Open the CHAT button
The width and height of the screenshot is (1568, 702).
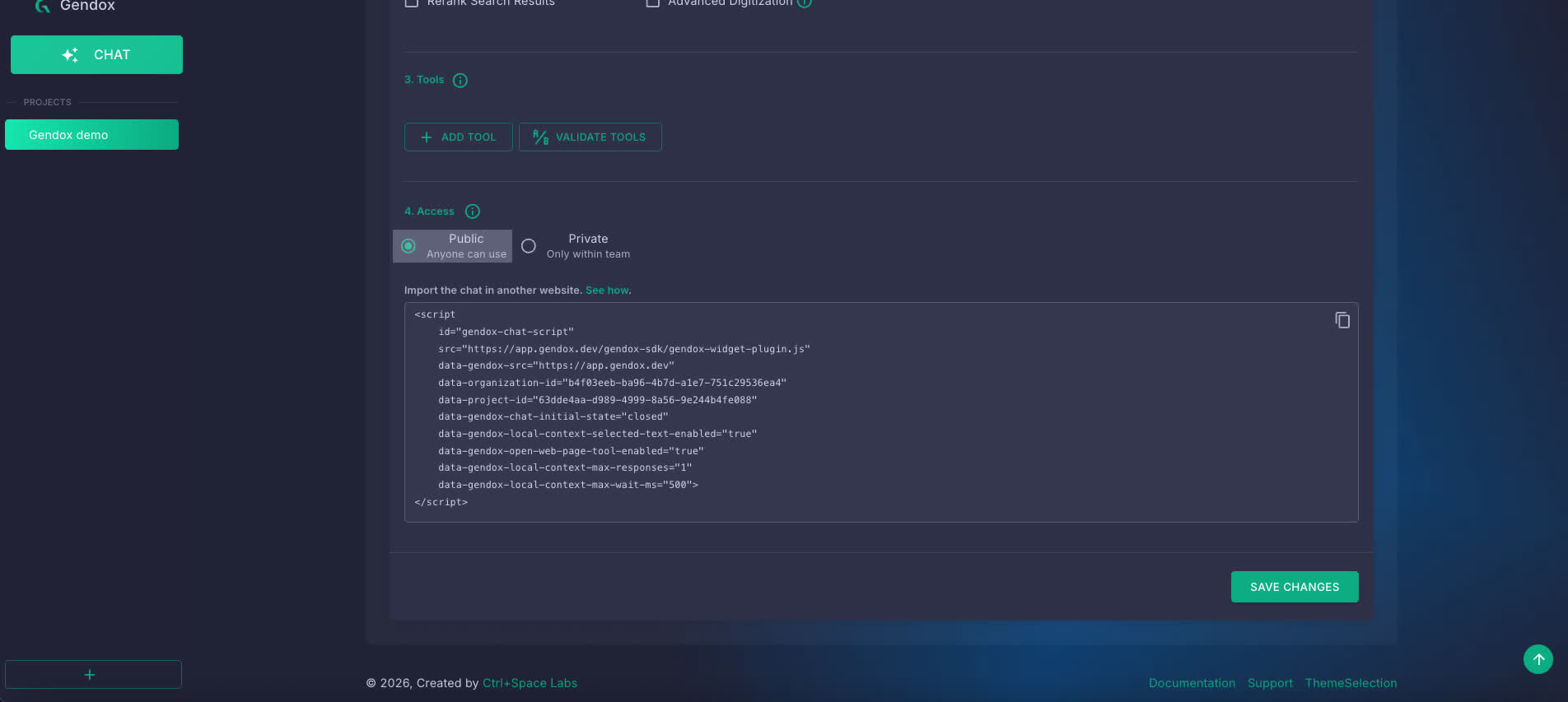(96, 54)
